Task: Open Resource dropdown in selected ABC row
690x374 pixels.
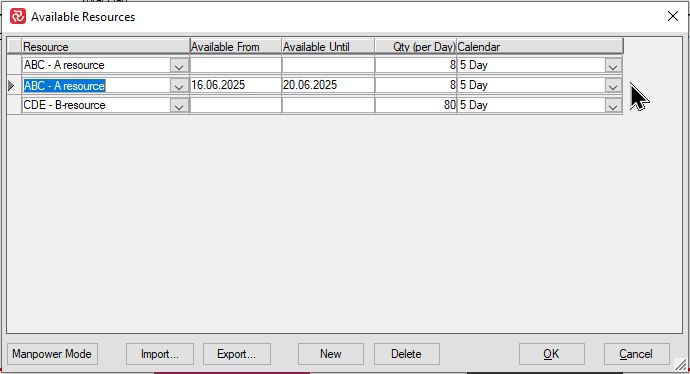Action: click(x=179, y=86)
